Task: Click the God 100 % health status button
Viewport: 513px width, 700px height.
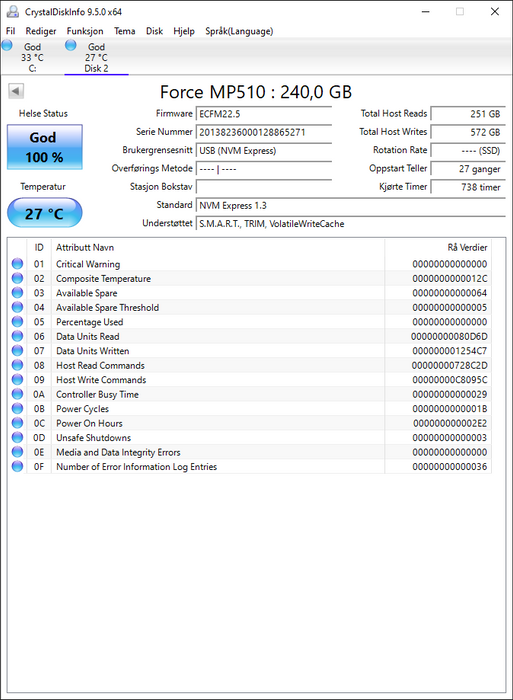Action: [x=45, y=147]
